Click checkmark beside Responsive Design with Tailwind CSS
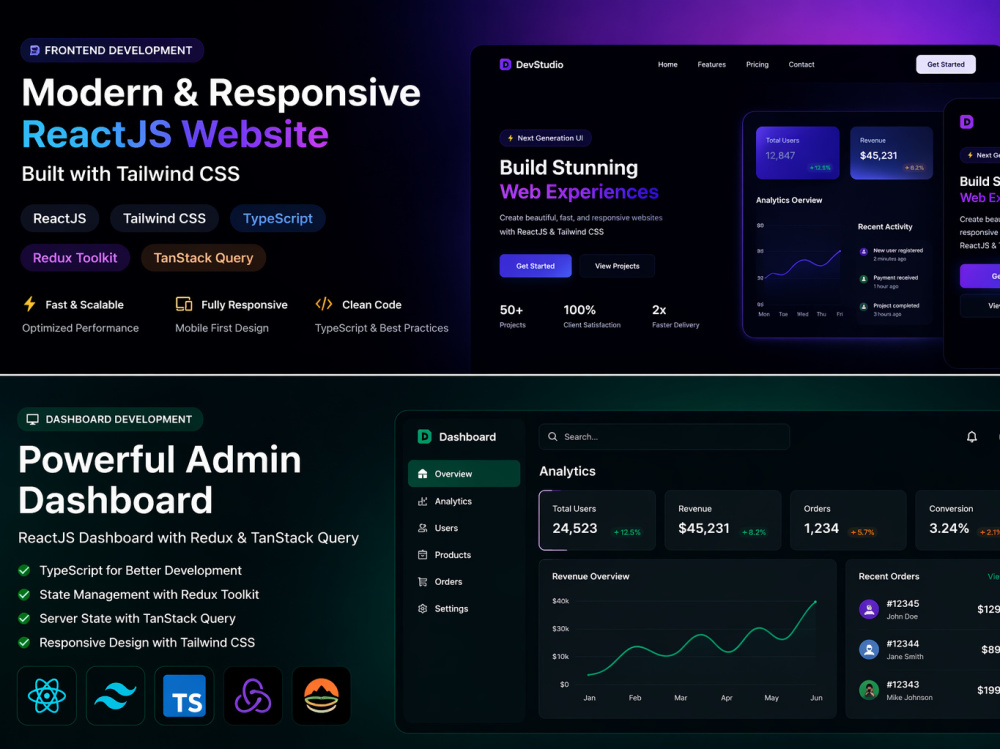The height and width of the screenshot is (749, 1000). (x=24, y=642)
